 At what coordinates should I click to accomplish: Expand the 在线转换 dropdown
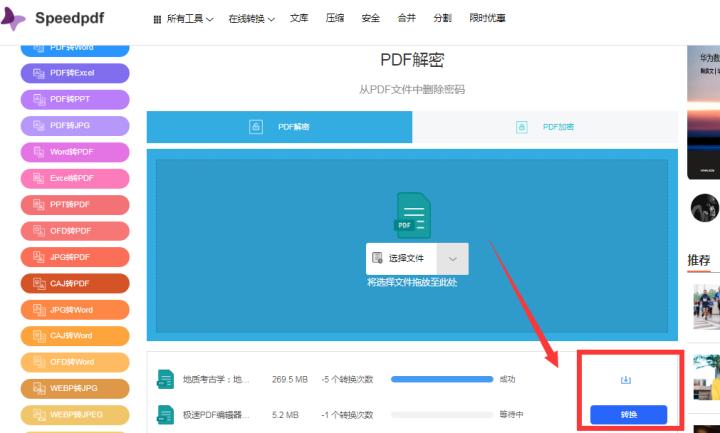251,19
